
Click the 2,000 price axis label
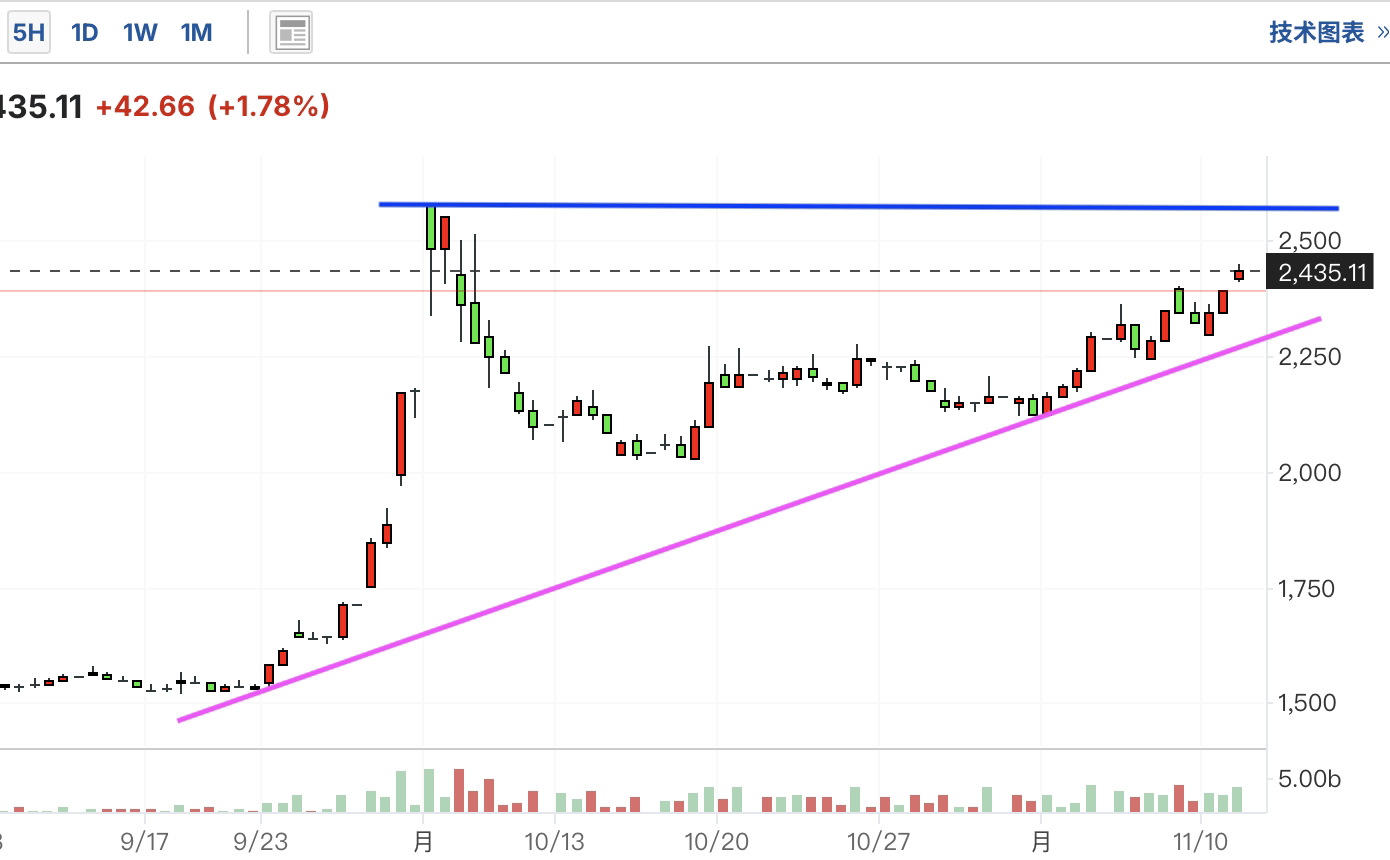tap(1309, 472)
